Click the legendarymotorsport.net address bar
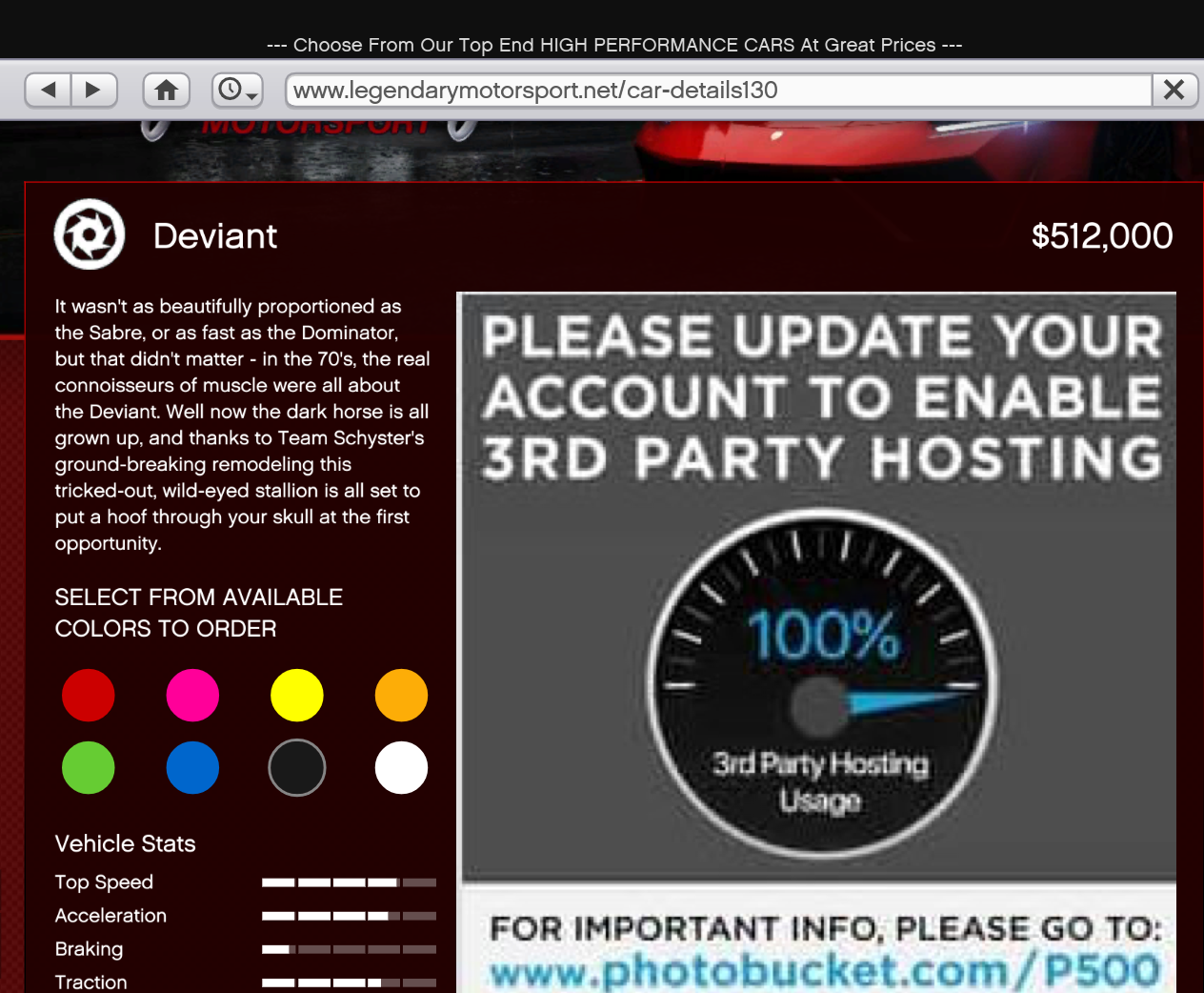Viewport: 1204px width, 993px height. tap(719, 91)
